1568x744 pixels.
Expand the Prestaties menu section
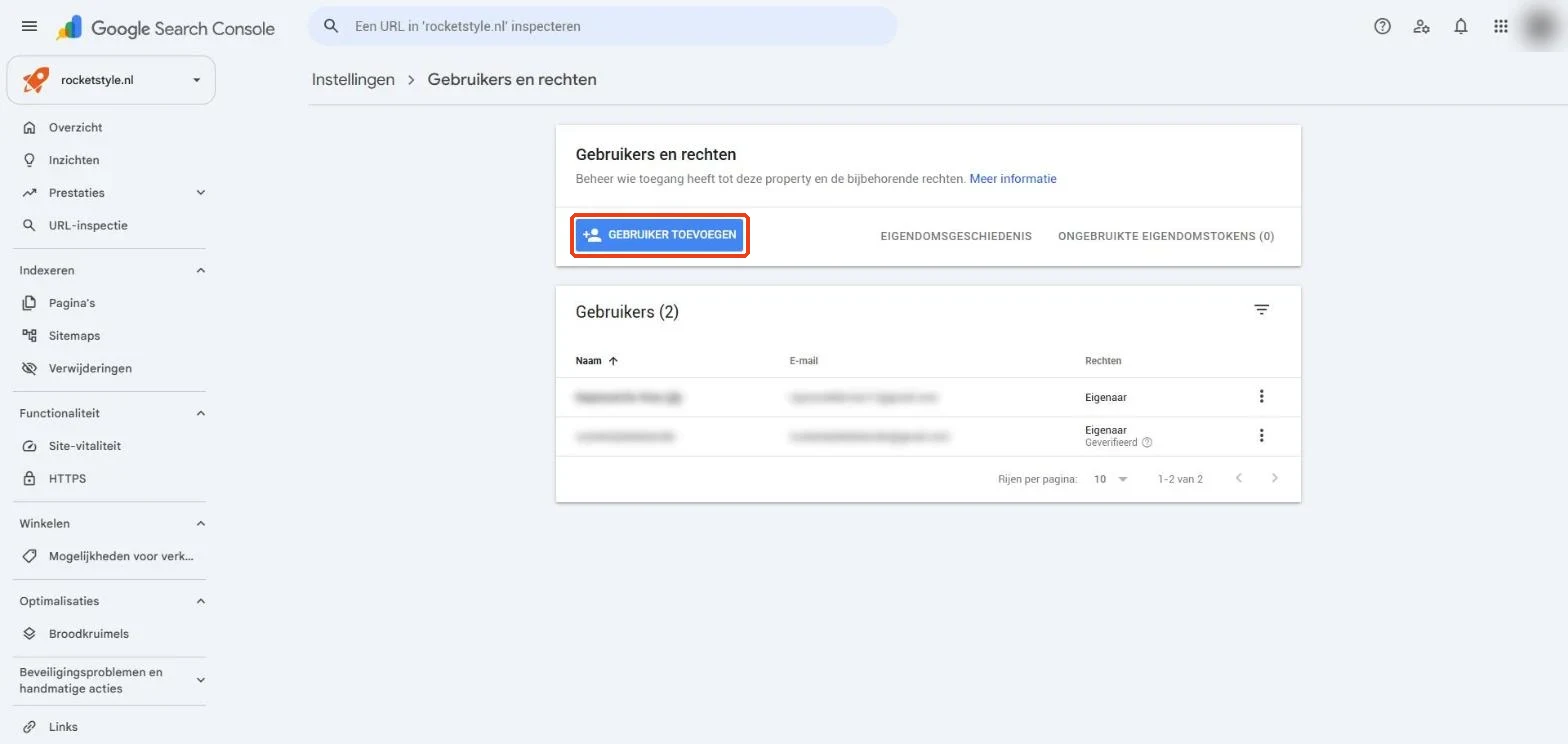click(x=201, y=193)
